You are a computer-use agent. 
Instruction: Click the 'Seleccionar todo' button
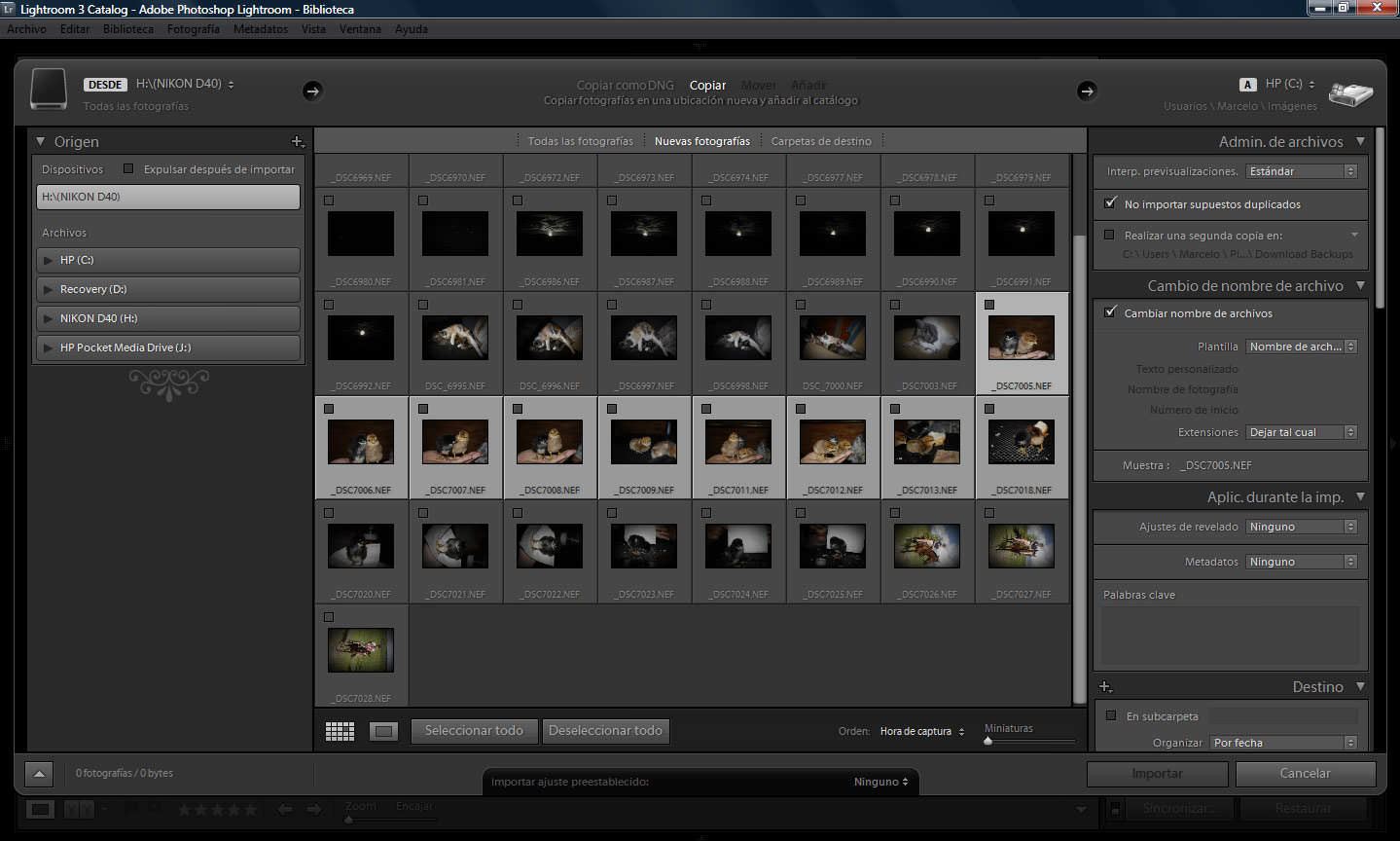pyautogui.click(x=474, y=731)
